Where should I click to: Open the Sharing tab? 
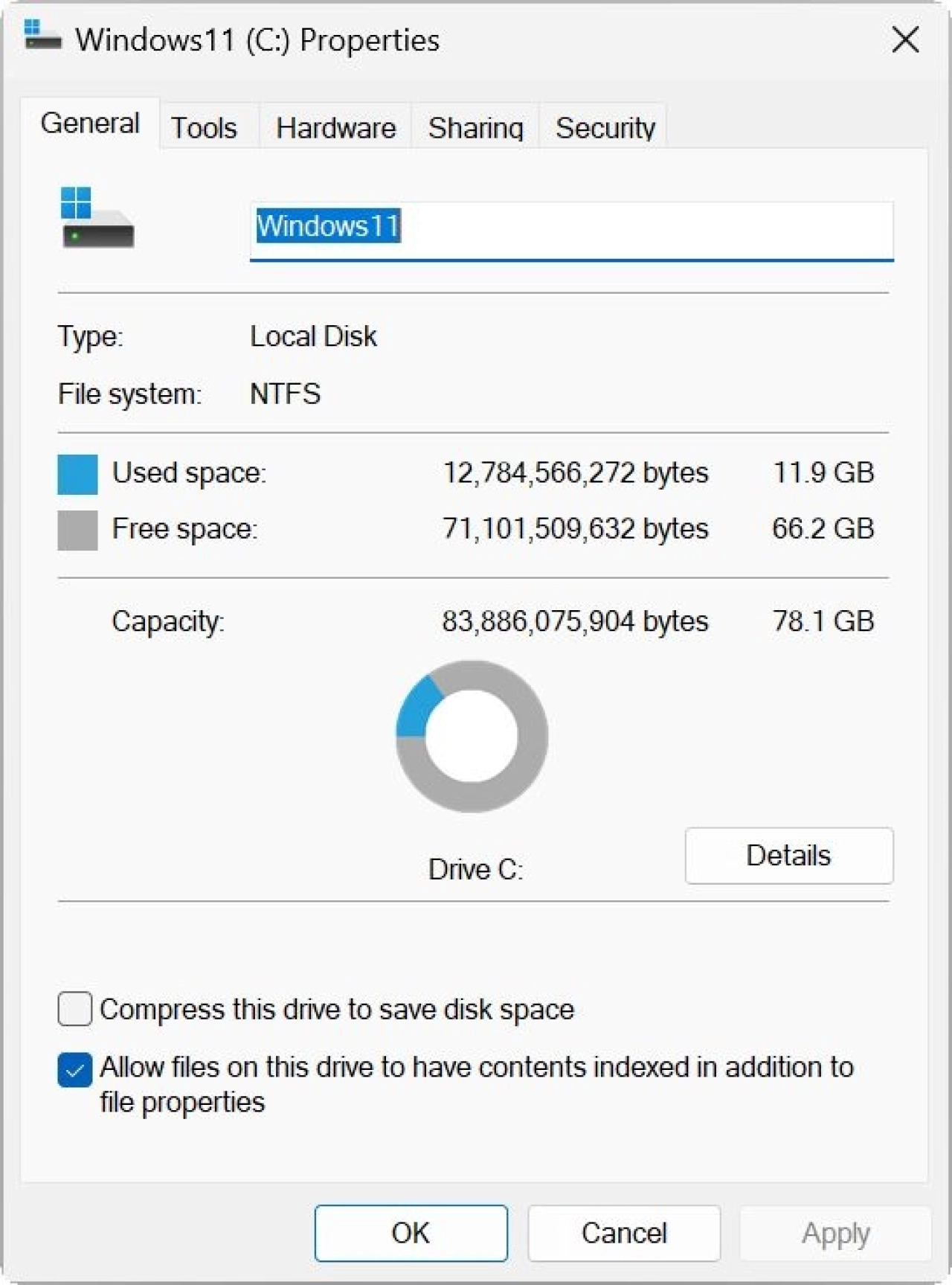[x=476, y=127]
